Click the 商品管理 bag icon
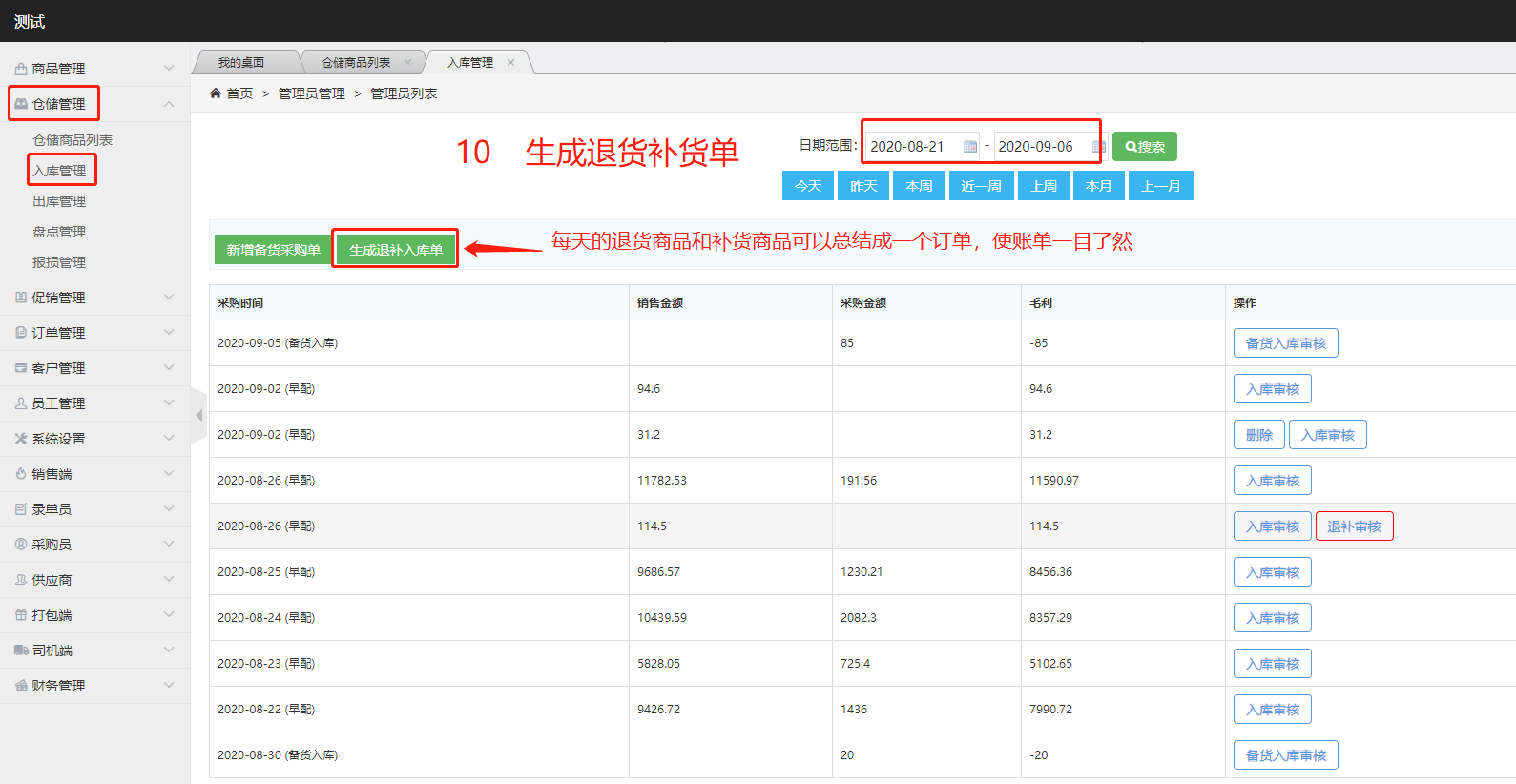1516x784 pixels. coord(21,69)
